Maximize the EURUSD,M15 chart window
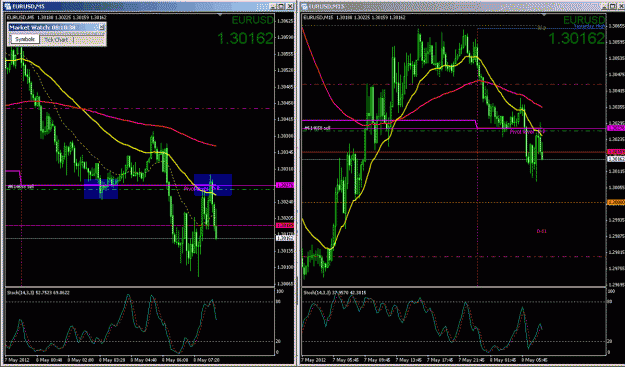 tap(613, 6)
